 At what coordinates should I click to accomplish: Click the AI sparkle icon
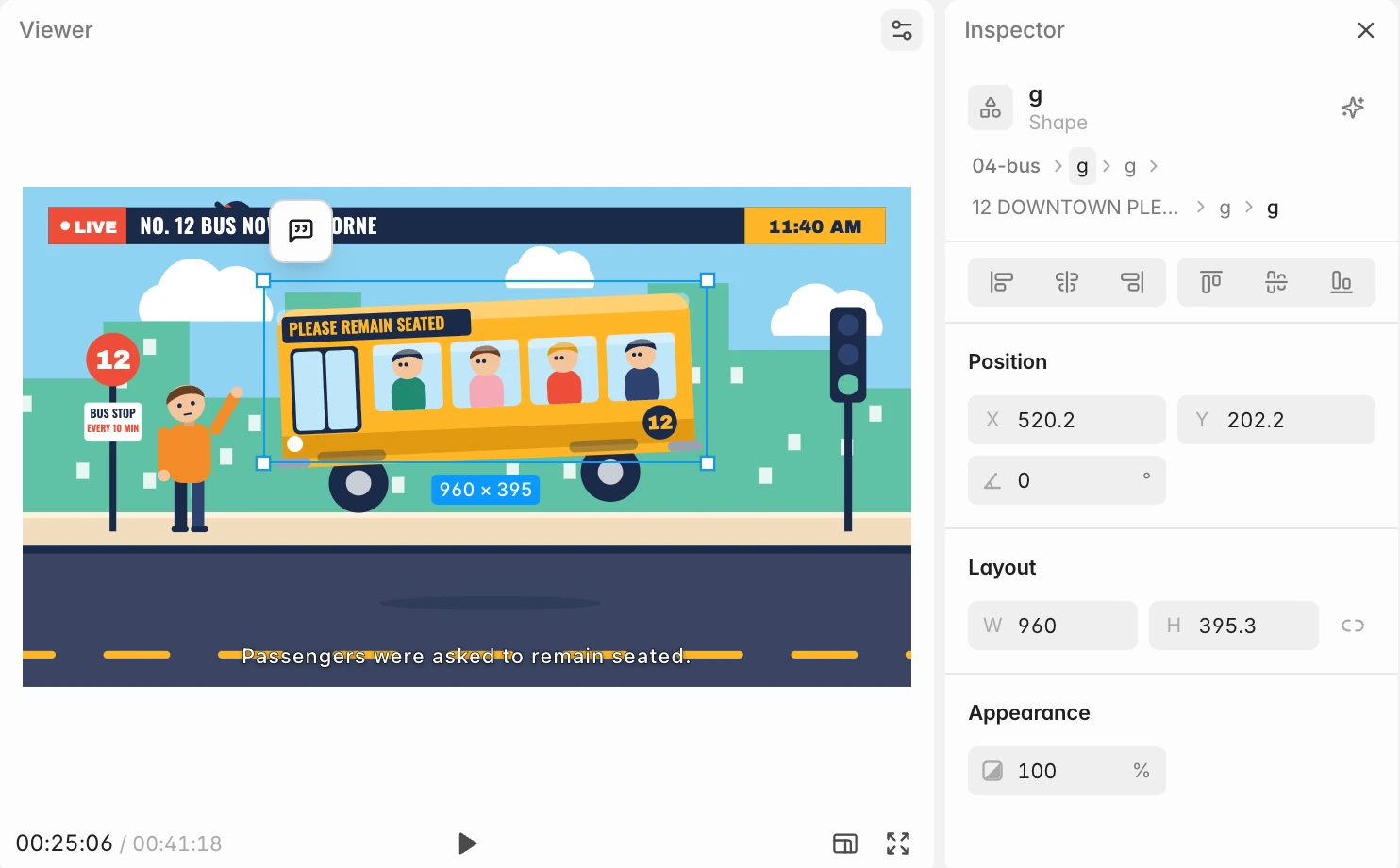click(1353, 108)
